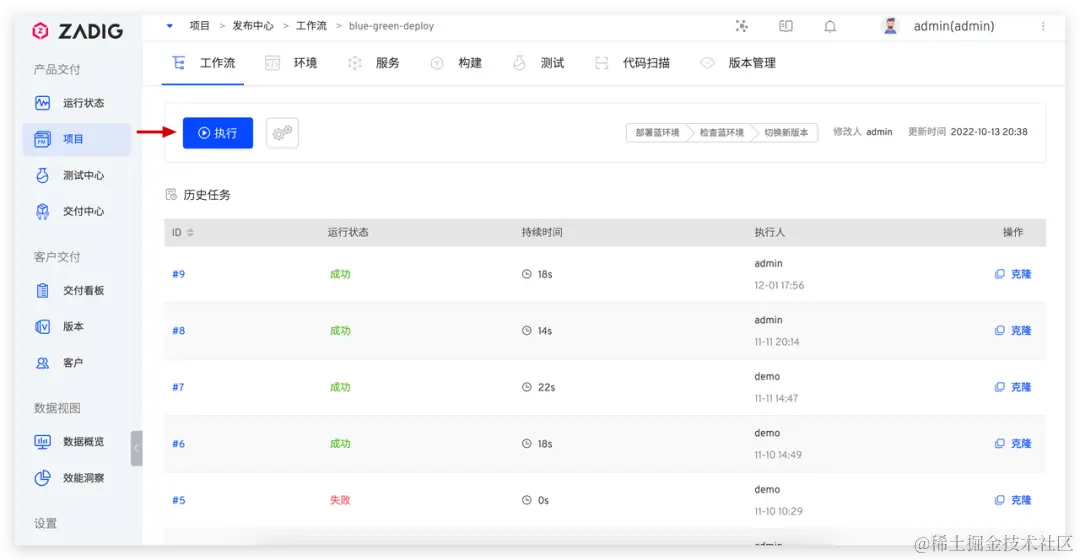This screenshot has height=560, width=1080.
Task: Open the top-right more options menu
Action: pos(1043,26)
